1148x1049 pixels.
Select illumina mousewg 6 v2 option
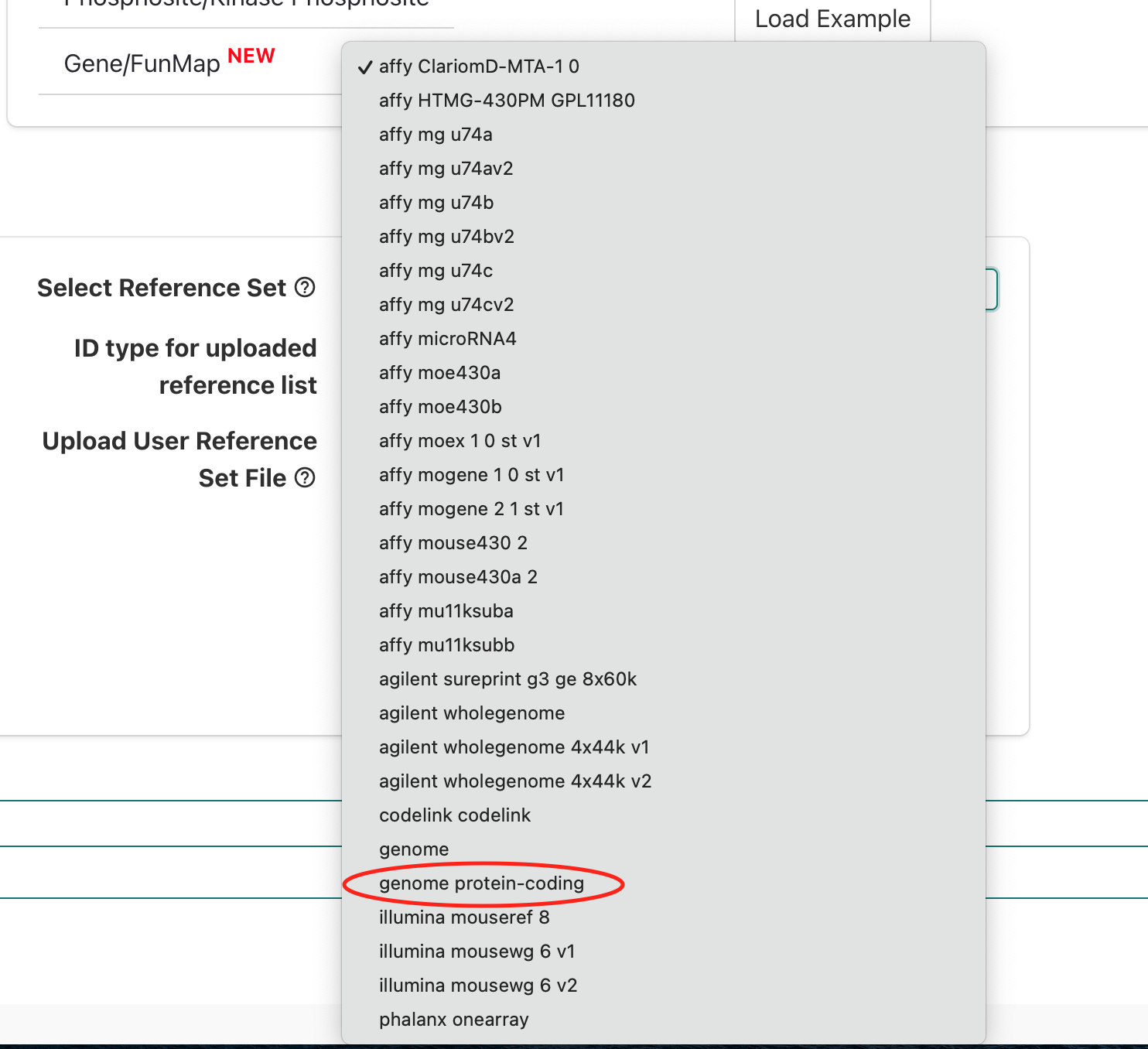(478, 985)
